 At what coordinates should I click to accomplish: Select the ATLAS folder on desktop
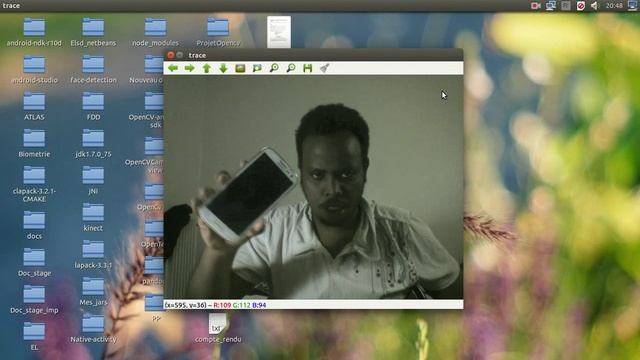(x=34, y=107)
